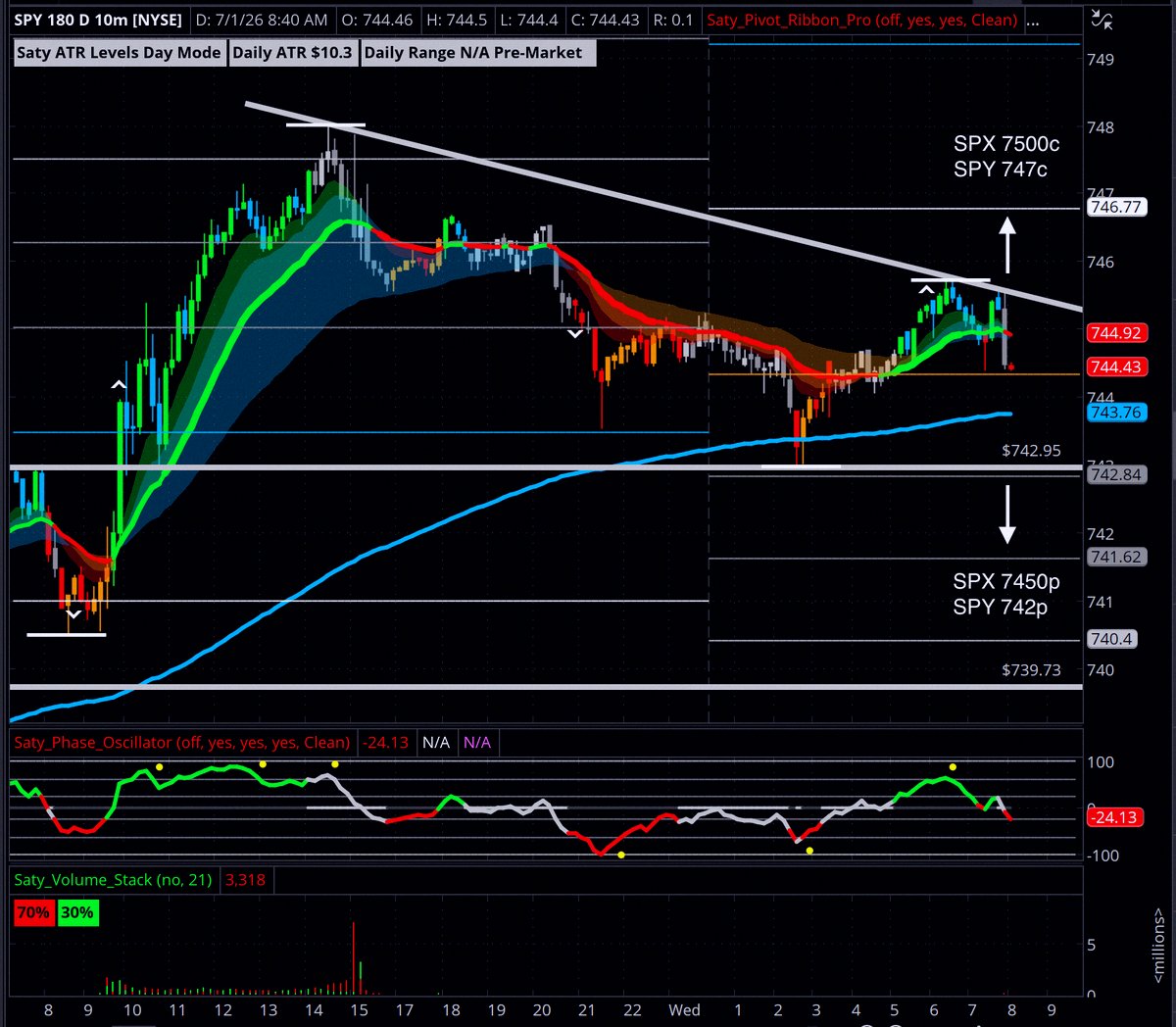
Task: Click the 740.4 price level bubble
Action: pos(1111,639)
